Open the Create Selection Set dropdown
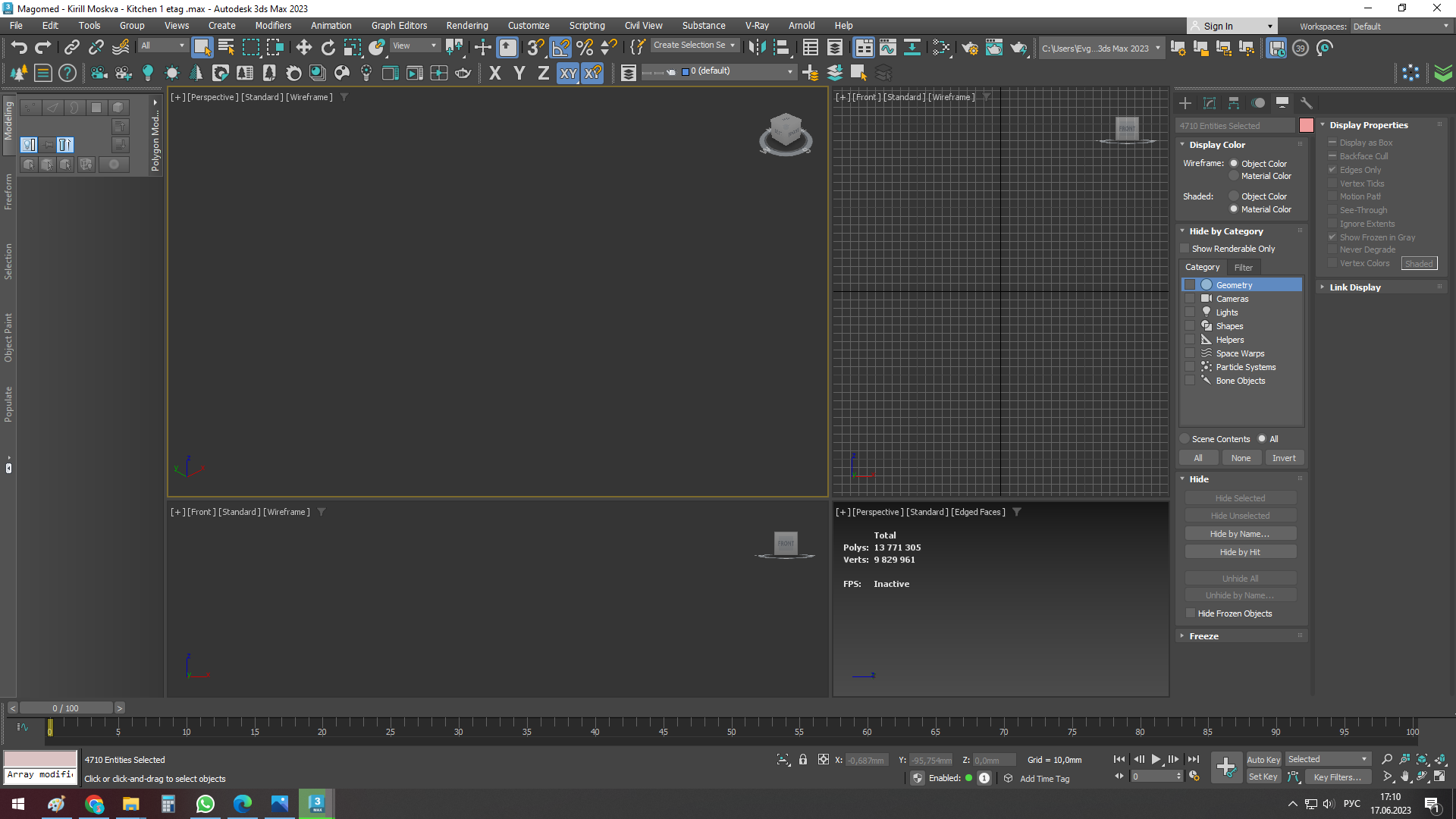 [x=694, y=45]
